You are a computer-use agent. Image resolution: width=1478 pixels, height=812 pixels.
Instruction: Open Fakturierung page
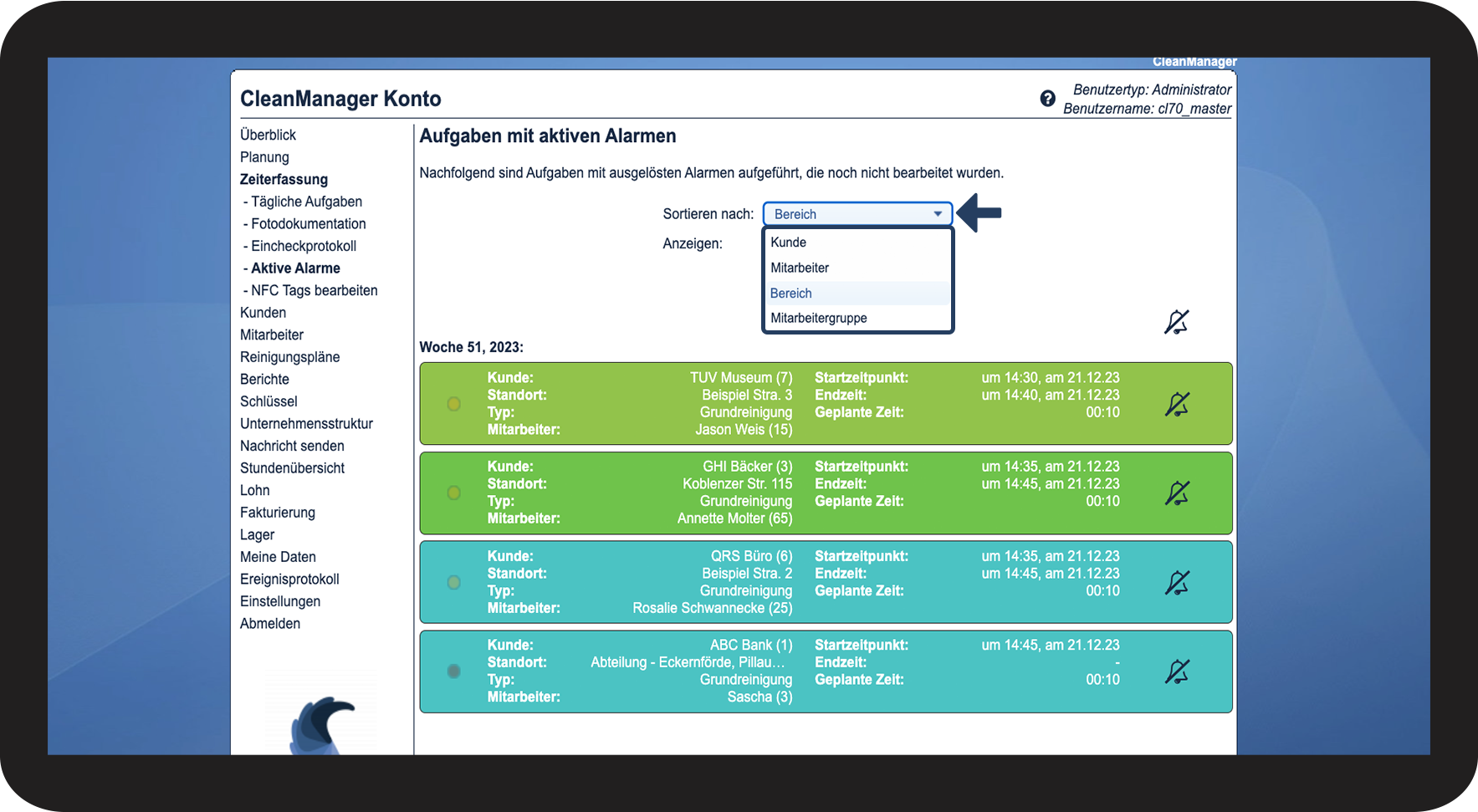[x=278, y=513]
